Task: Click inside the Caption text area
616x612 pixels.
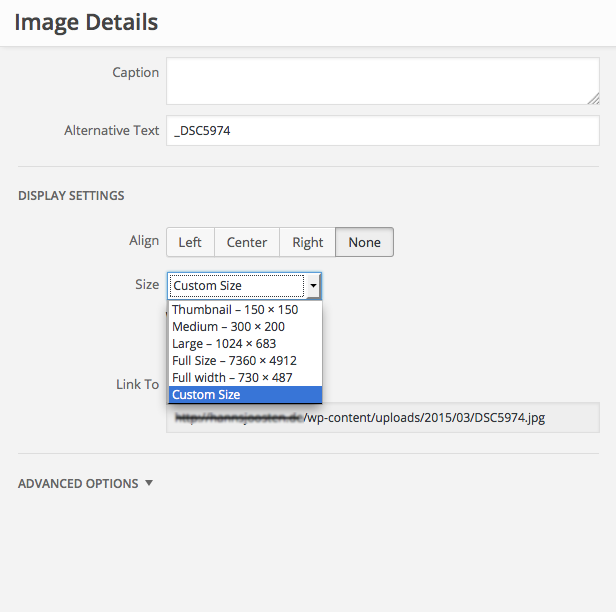Action: pos(383,81)
